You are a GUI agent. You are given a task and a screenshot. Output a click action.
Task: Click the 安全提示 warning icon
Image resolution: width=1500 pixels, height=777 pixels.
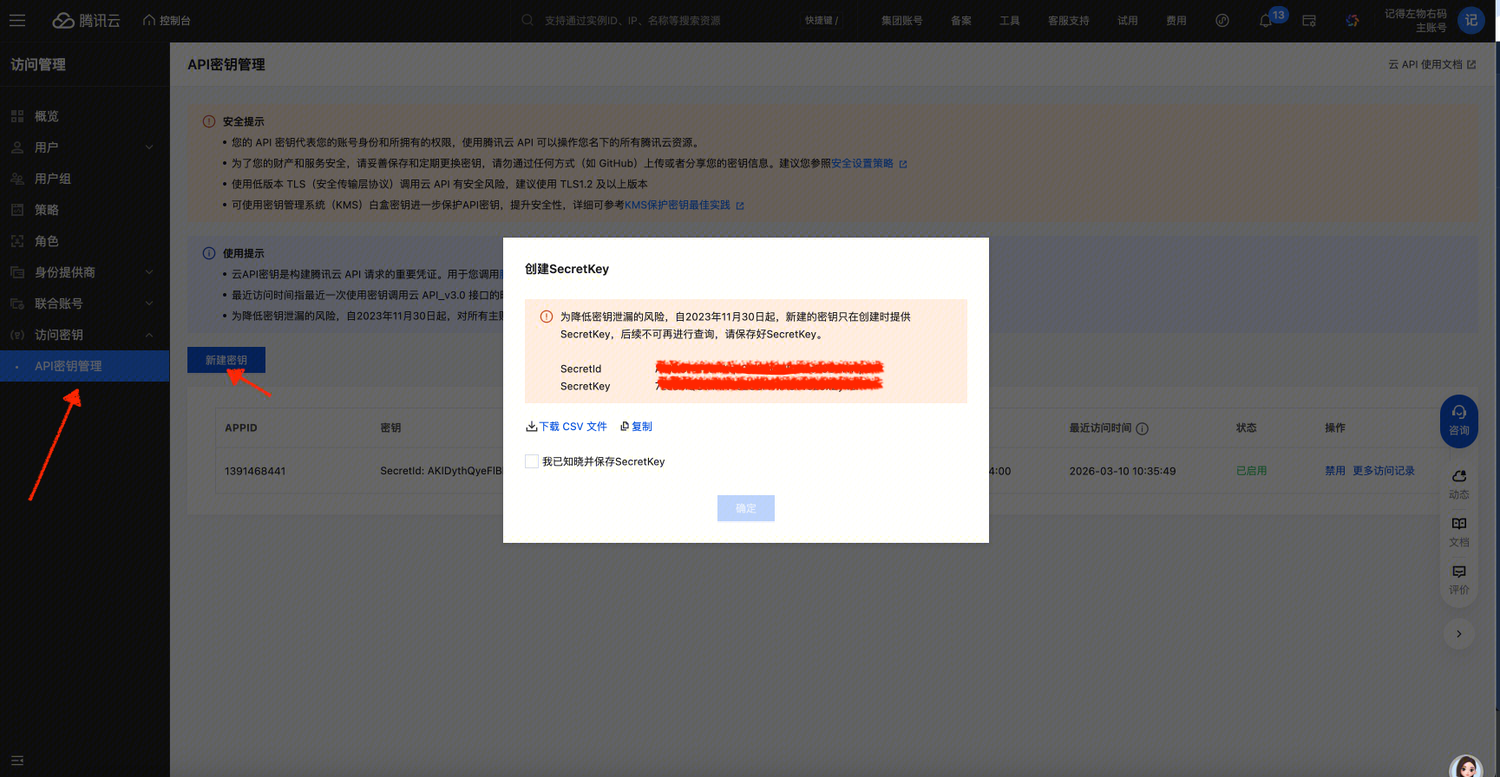click(209, 121)
